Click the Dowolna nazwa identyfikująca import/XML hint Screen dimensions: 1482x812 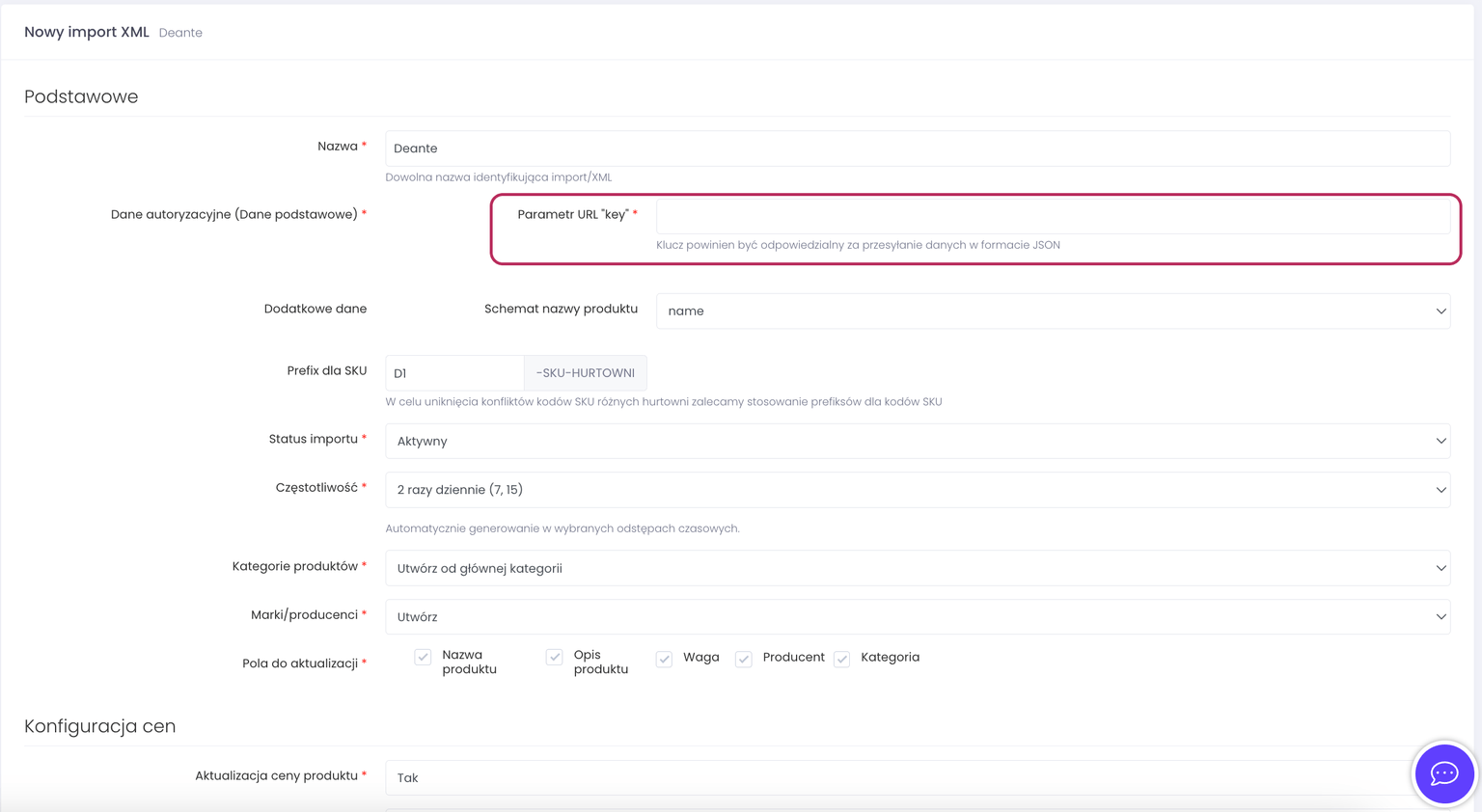click(x=499, y=177)
